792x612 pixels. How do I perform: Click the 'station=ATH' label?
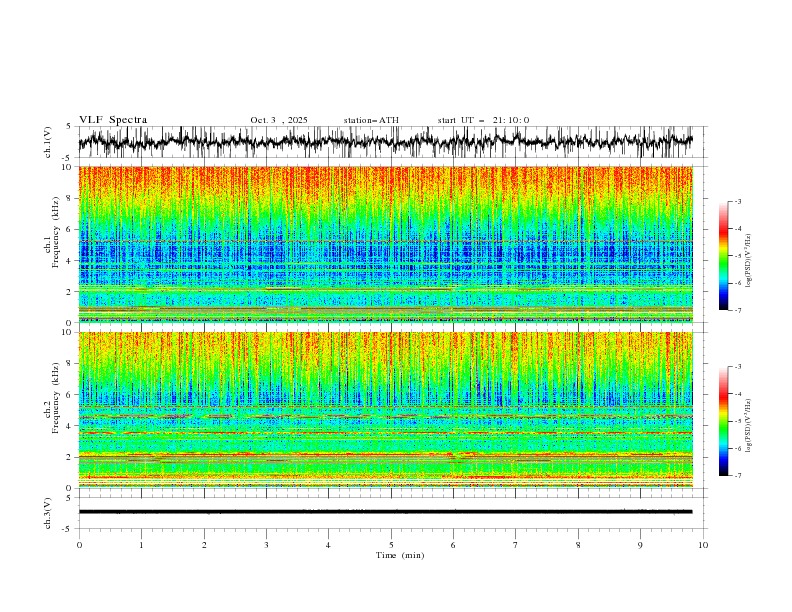pyautogui.click(x=371, y=120)
